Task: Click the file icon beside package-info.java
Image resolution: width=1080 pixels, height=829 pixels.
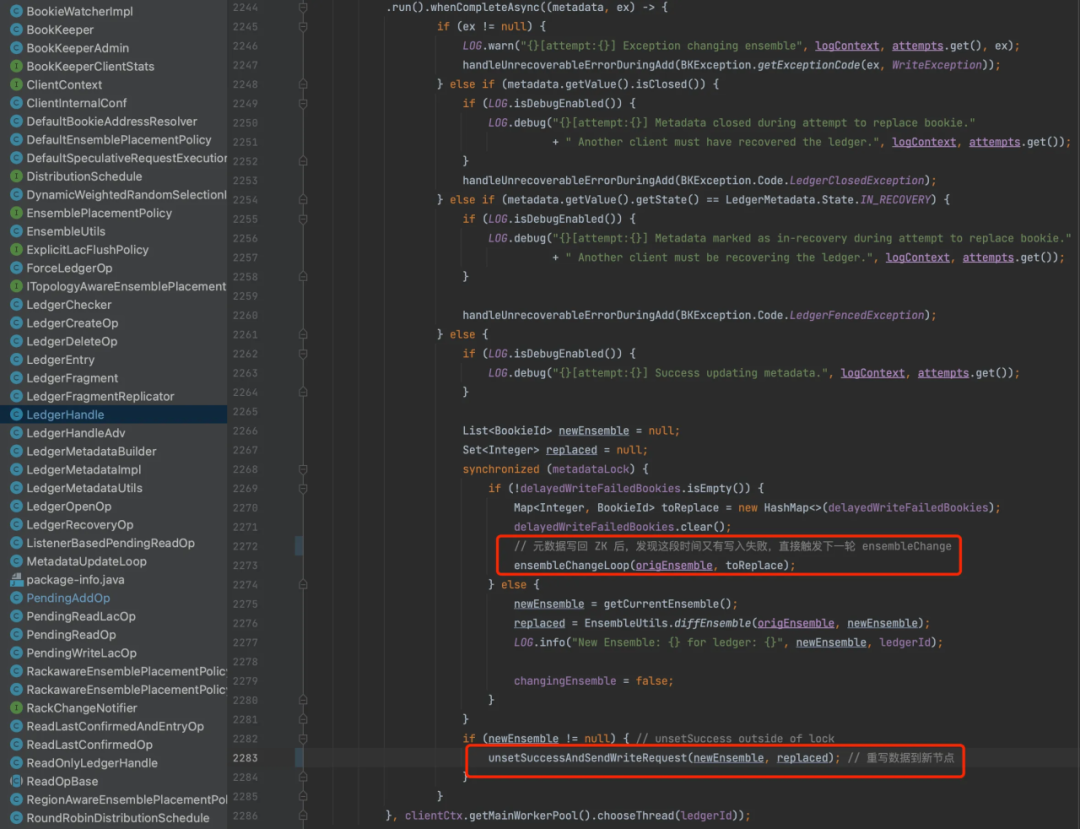Action: coord(17,580)
